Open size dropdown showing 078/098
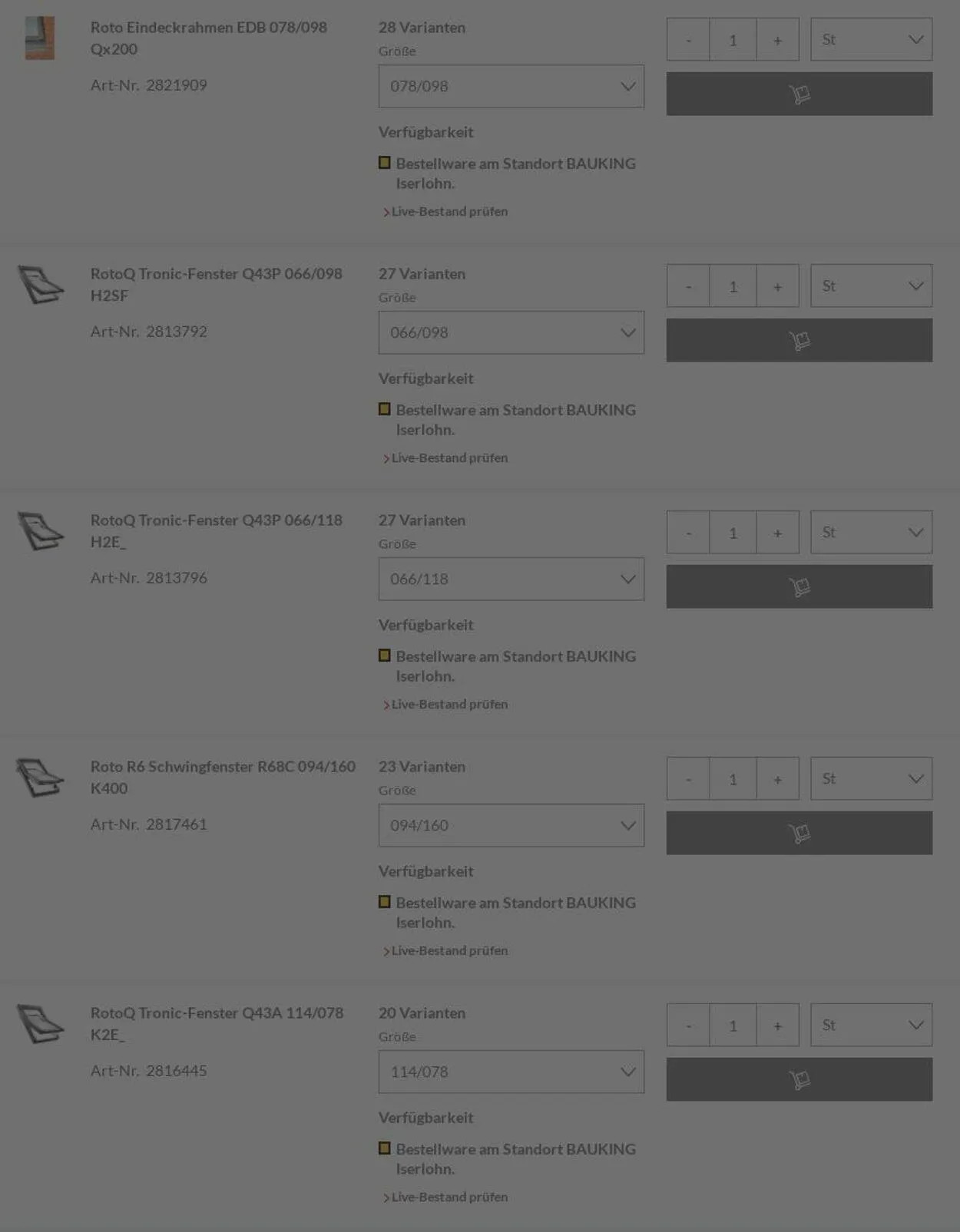The image size is (960, 1232). [x=511, y=86]
